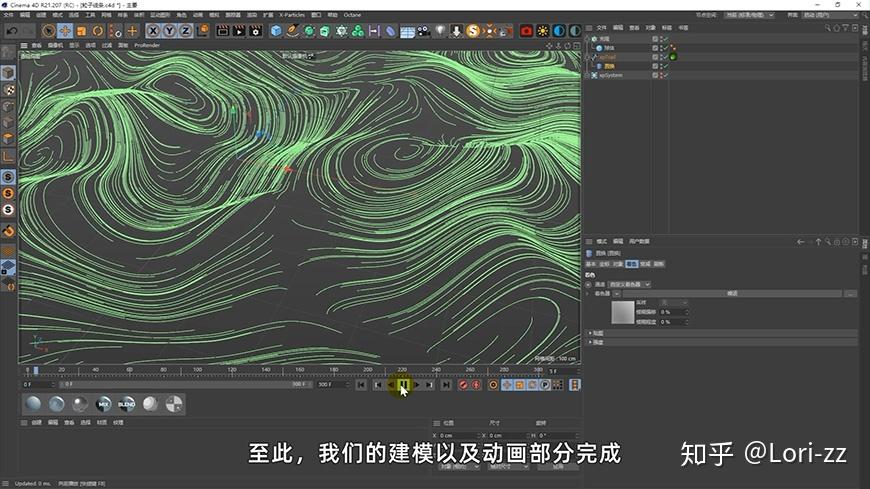Image resolution: width=870 pixels, height=489 pixels.
Task: Click the ellipsis button beside shader bar
Action: (x=851, y=294)
